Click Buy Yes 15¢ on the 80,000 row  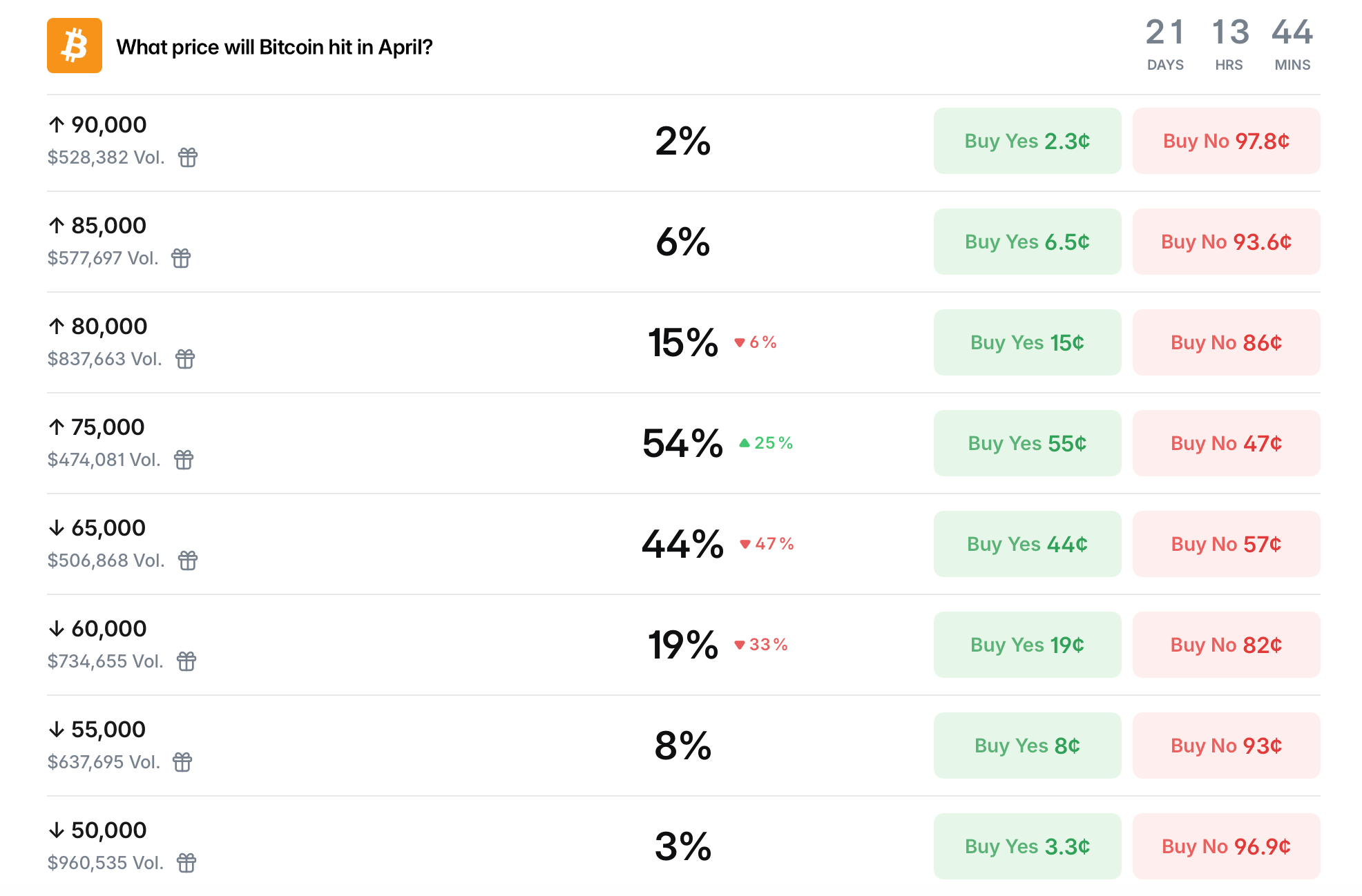point(1026,342)
